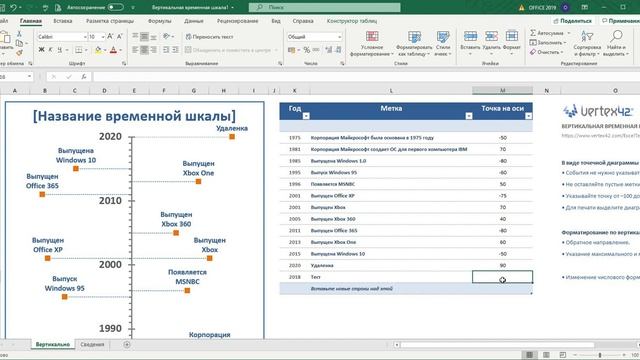Click the horizontal scrollbar at bottom
This screenshot has width=640, height=360.
[x=497, y=345]
